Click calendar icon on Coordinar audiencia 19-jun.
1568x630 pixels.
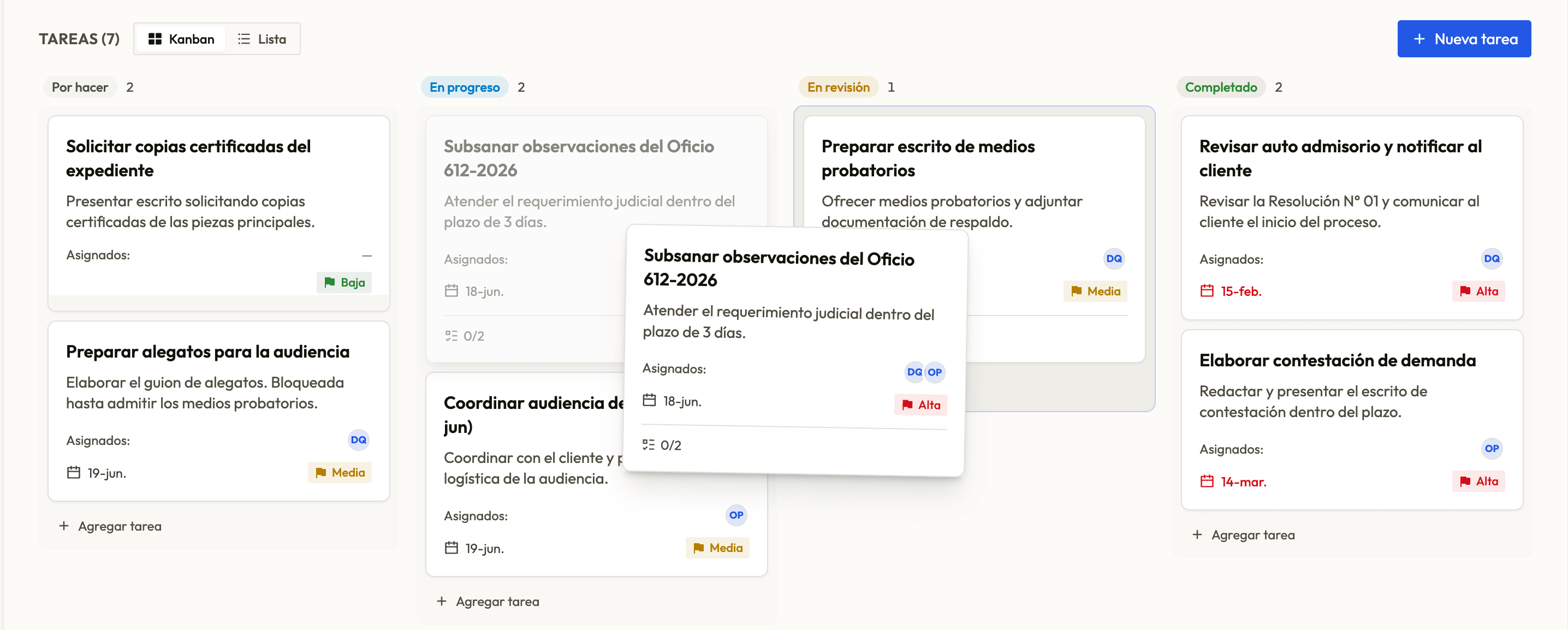[451, 549]
